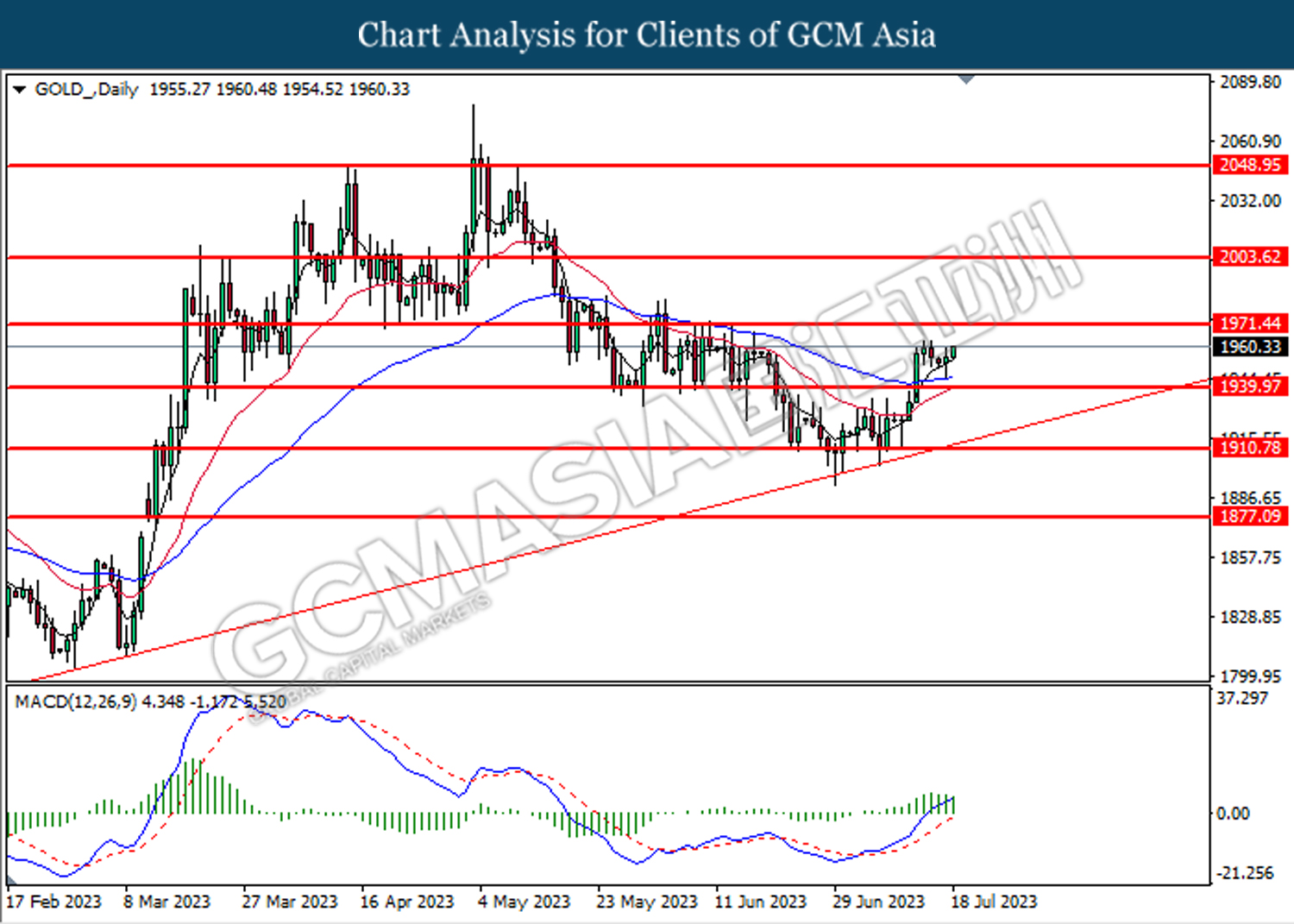The width and height of the screenshot is (1294, 924).
Task: Click the 27 Mar 2023 date label
Action: click(x=289, y=902)
